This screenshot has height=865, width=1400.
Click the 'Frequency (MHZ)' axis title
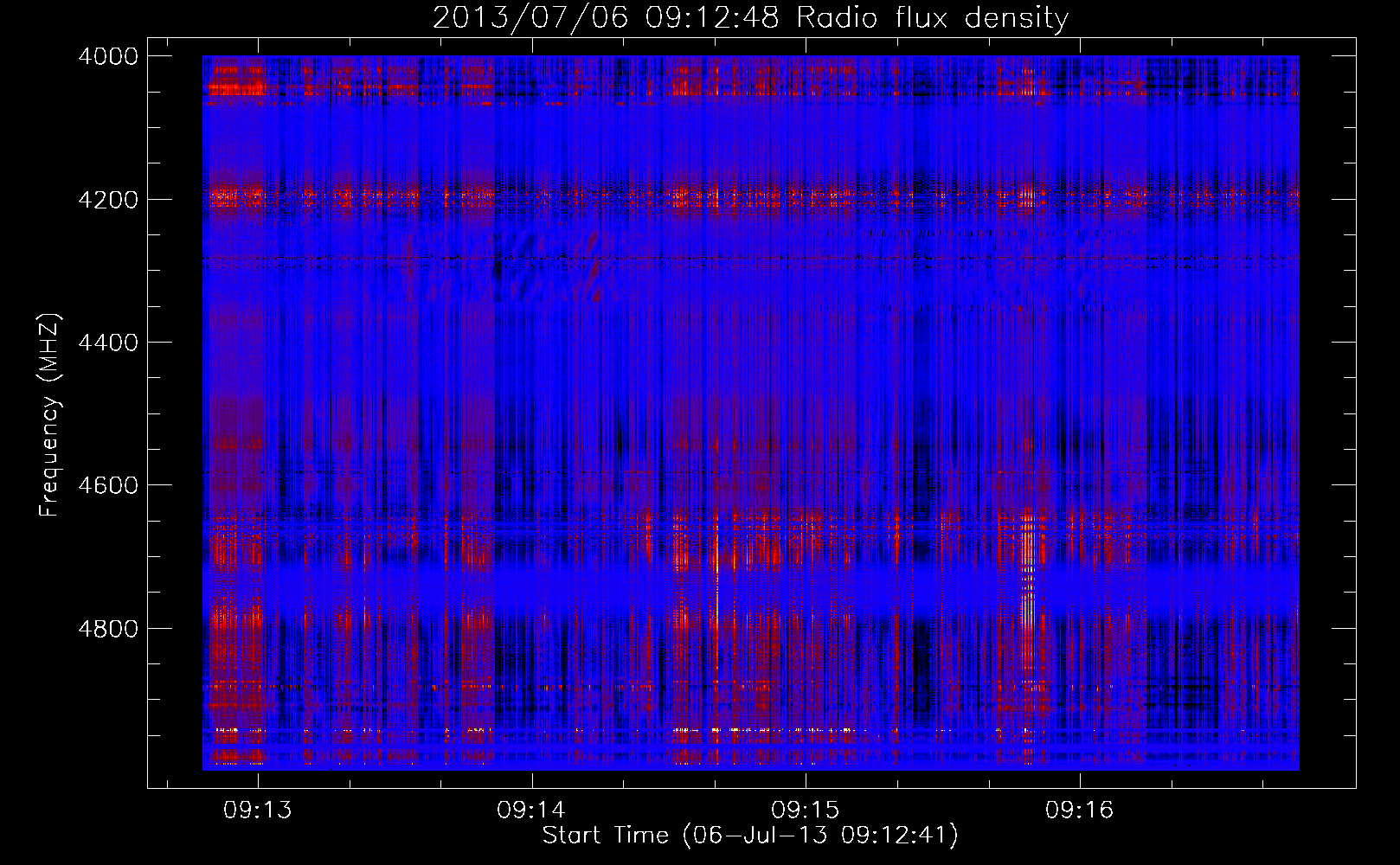point(49,415)
